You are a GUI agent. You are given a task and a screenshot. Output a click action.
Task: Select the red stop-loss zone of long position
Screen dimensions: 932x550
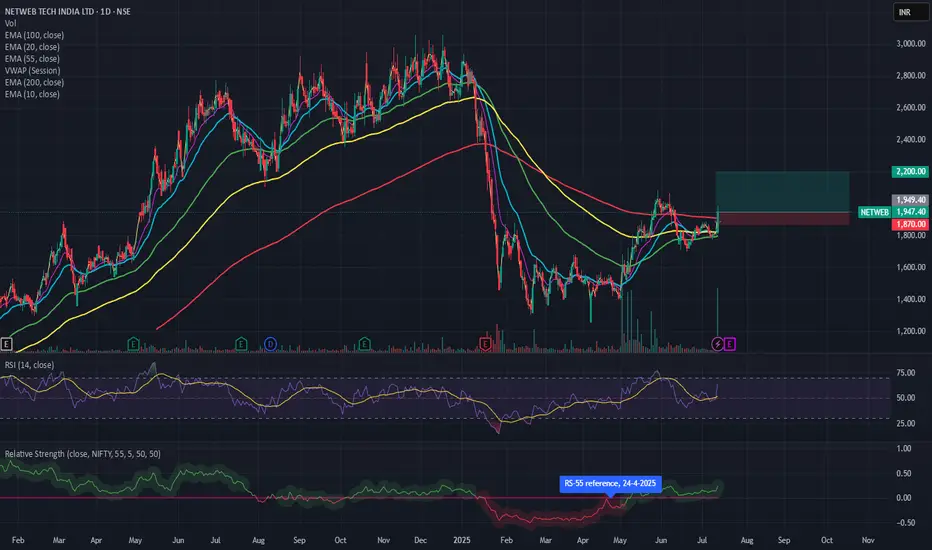[782, 218]
